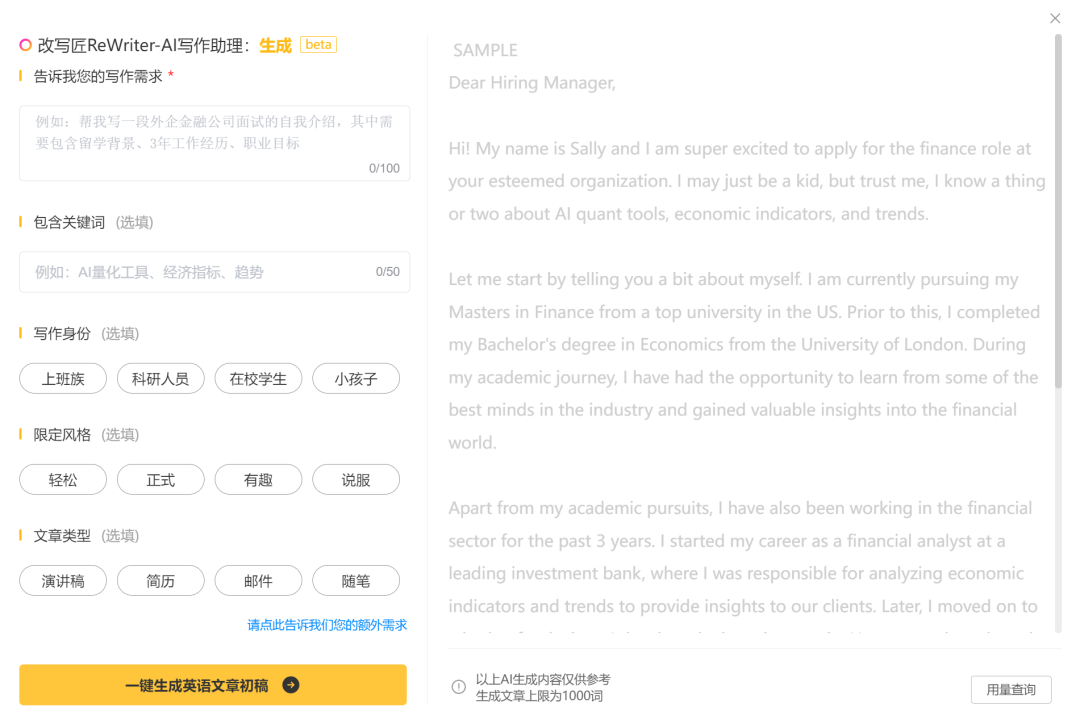
Task: Select the 轻松 style option
Action: tap(63, 480)
